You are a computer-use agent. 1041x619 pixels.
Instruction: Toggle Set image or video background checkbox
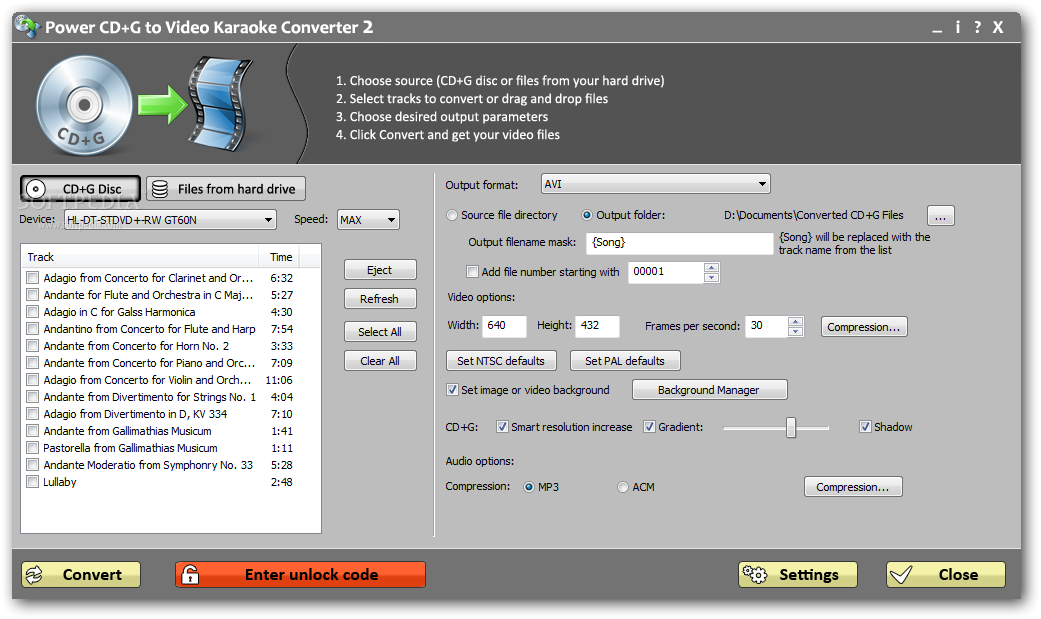(453, 390)
